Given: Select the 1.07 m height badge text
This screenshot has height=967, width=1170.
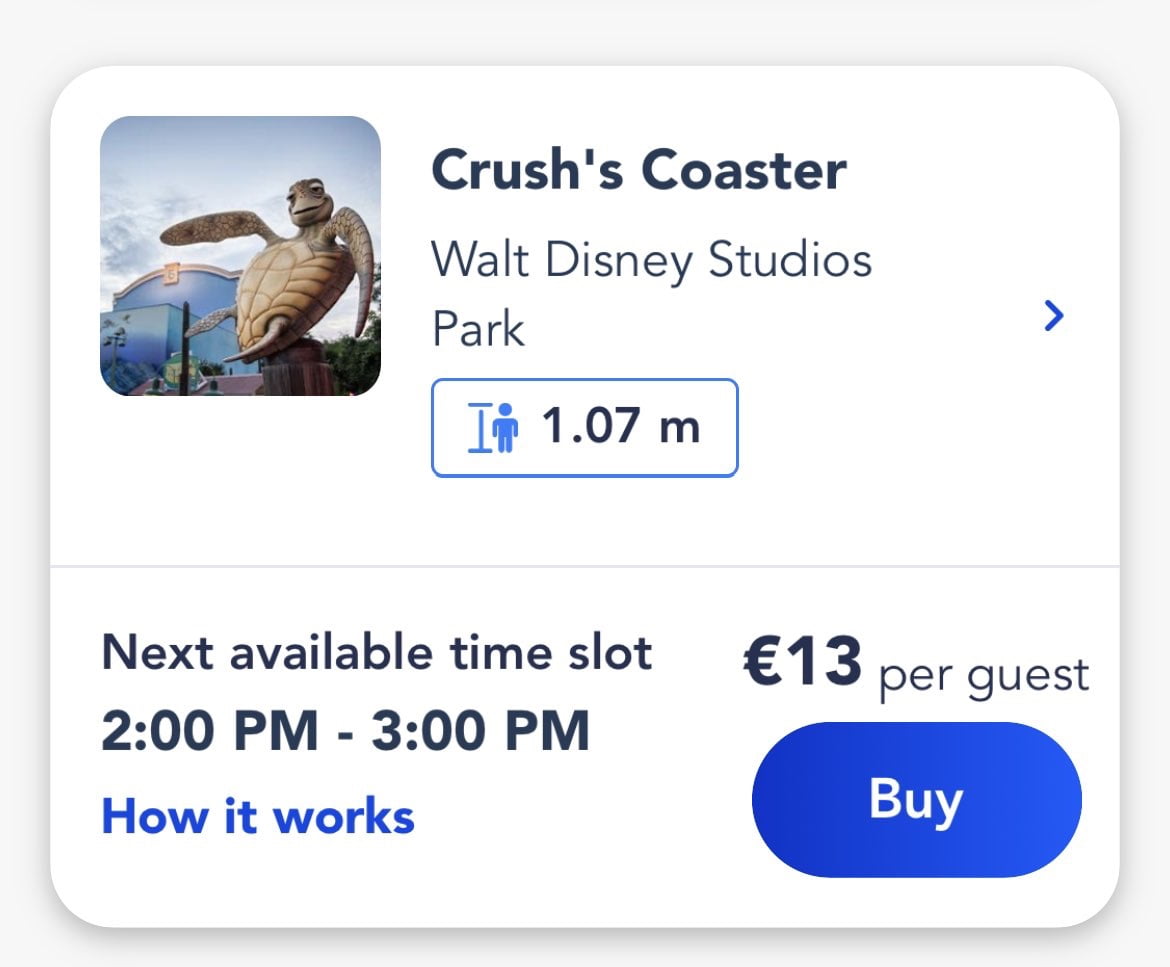Looking at the screenshot, I should (x=620, y=428).
